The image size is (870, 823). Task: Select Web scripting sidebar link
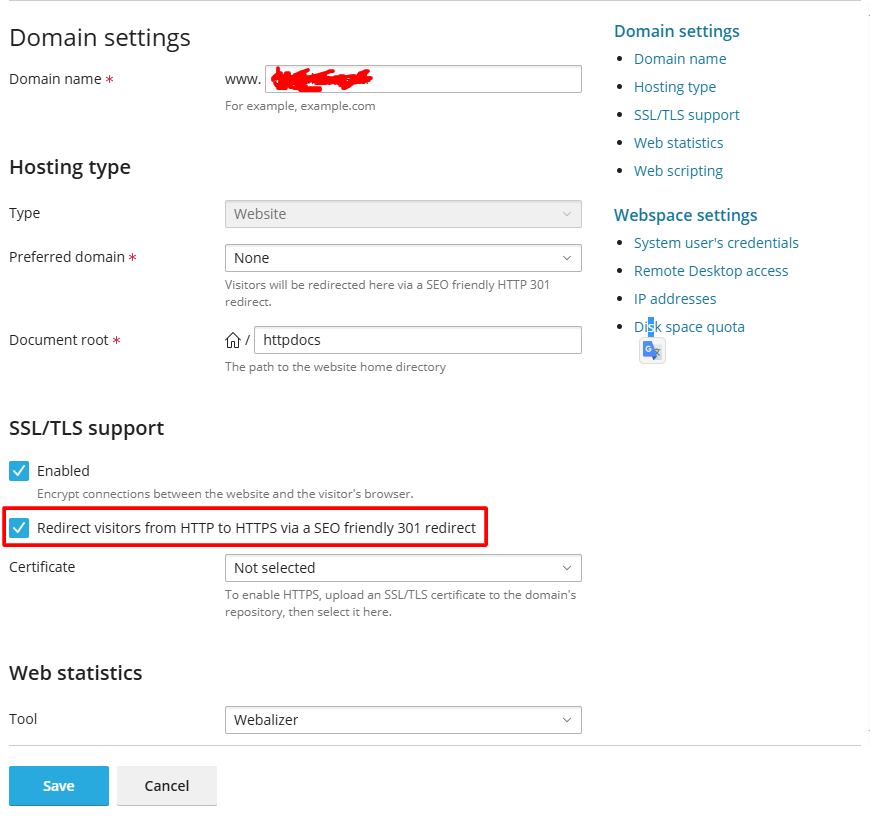pyautogui.click(x=678, y=171)
